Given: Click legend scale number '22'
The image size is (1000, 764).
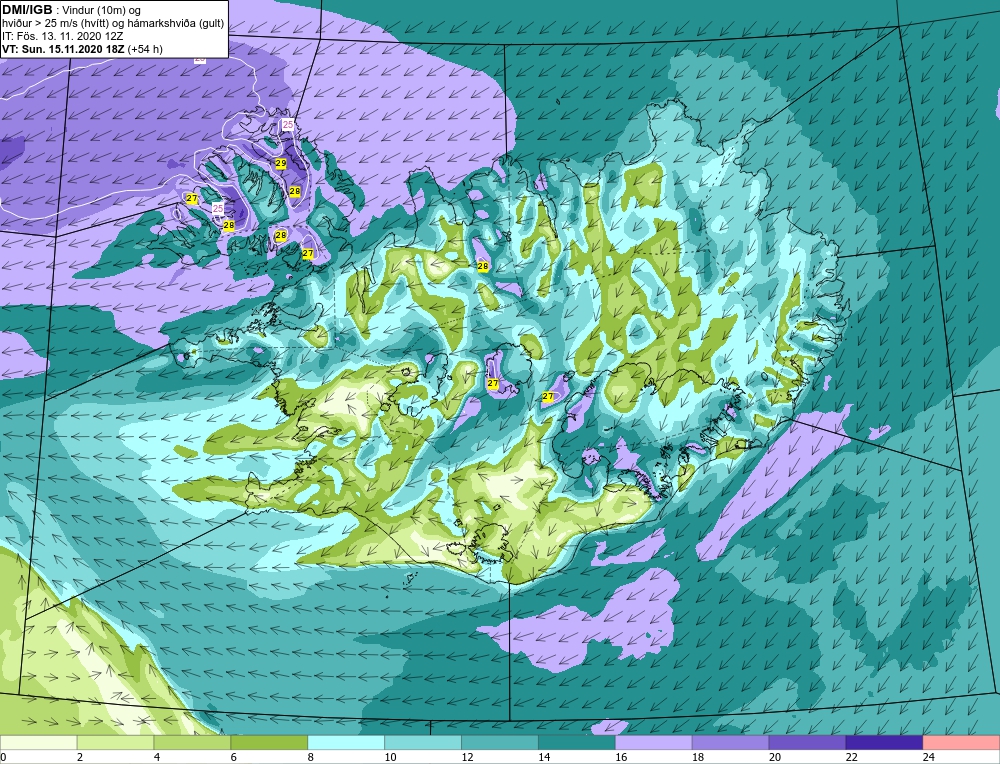Looking at the screenshot, I should (851, 757).
